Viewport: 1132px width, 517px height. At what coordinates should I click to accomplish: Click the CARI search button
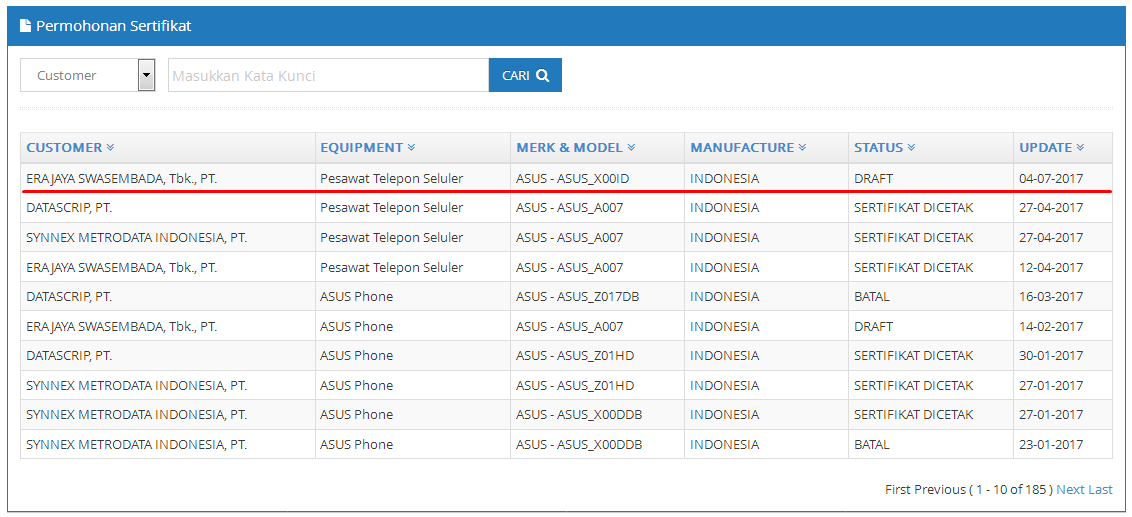525,75
